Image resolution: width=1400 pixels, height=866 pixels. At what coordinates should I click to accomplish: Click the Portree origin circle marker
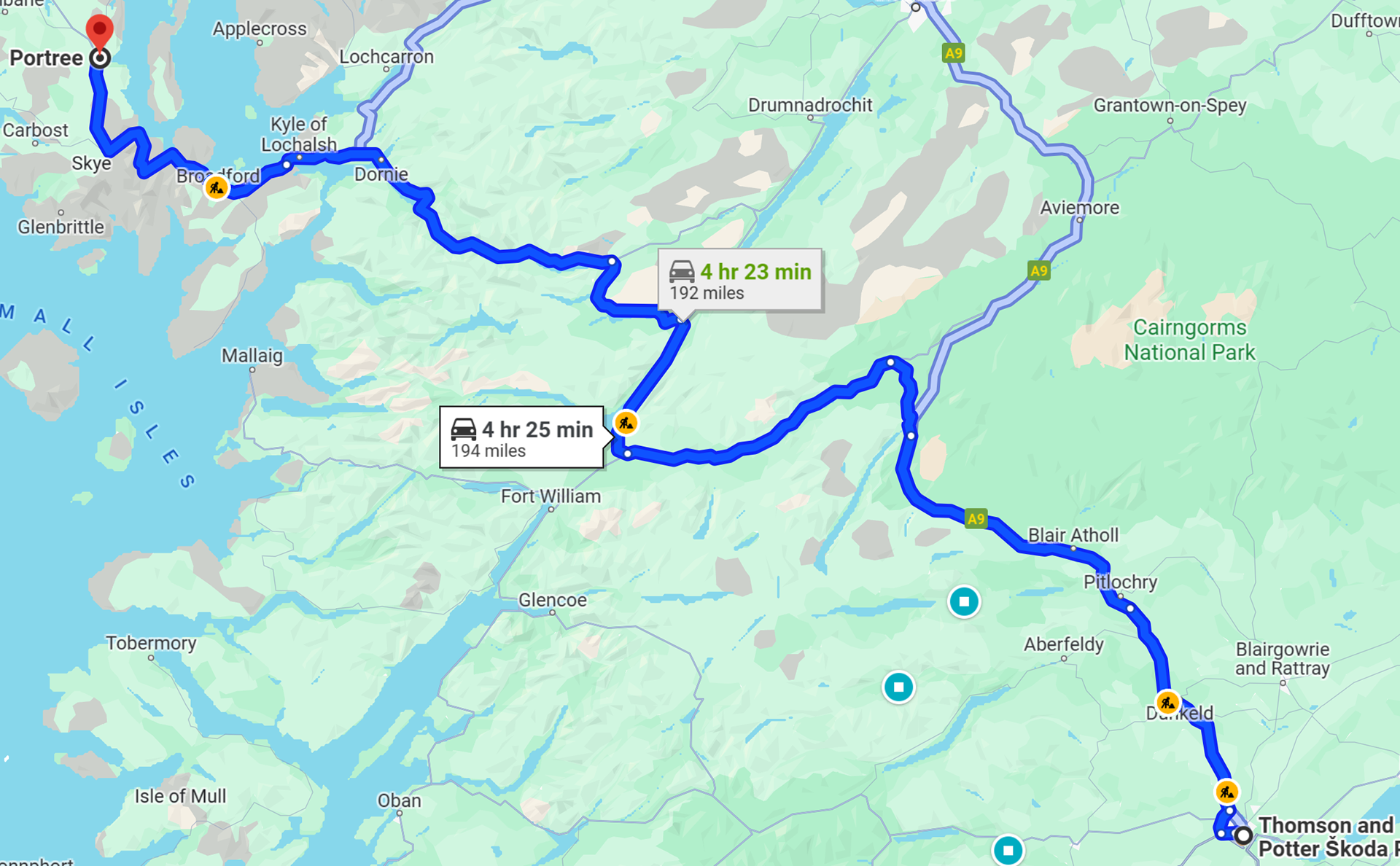100,58
